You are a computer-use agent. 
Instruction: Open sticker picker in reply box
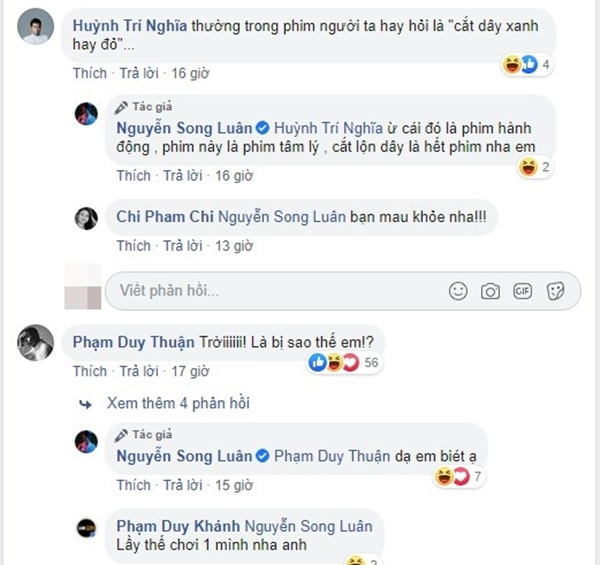pos(555,291)
